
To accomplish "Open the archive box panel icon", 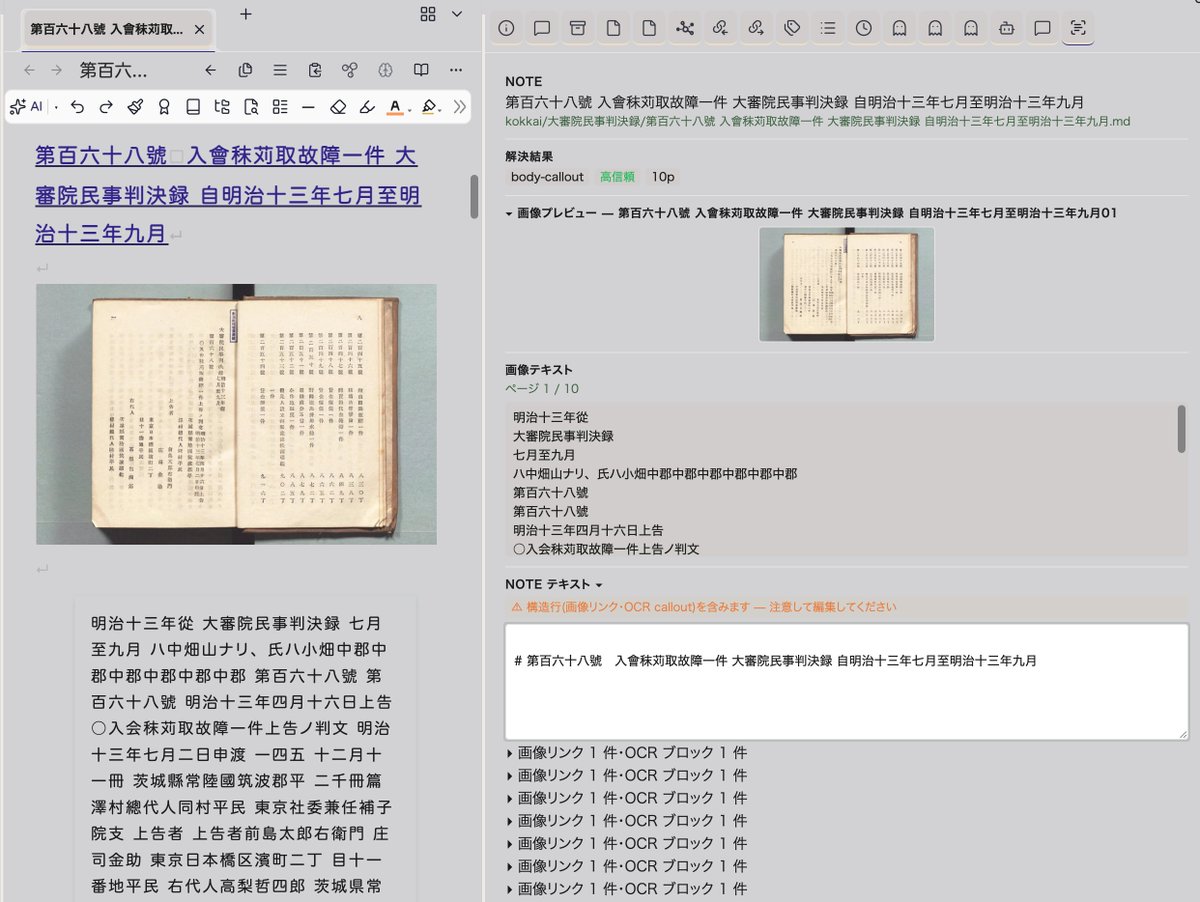I will [x=578, y=28].
